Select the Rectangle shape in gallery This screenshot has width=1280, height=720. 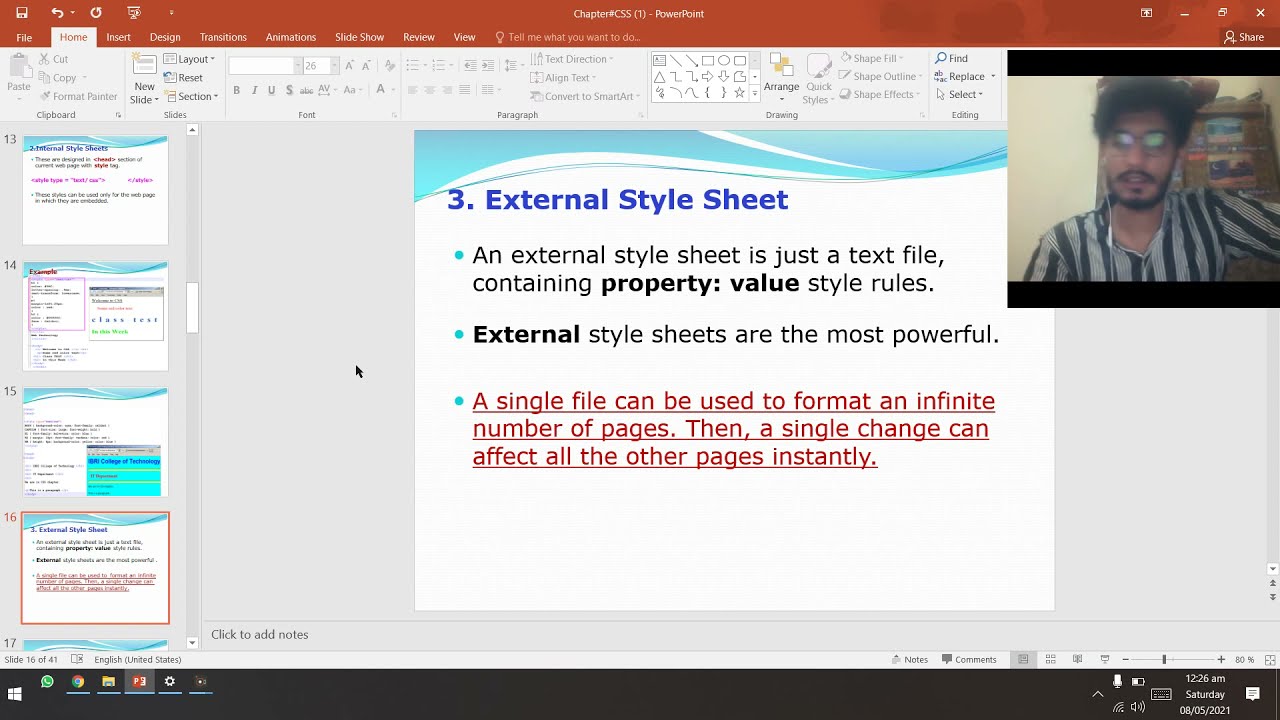[707, 60]
